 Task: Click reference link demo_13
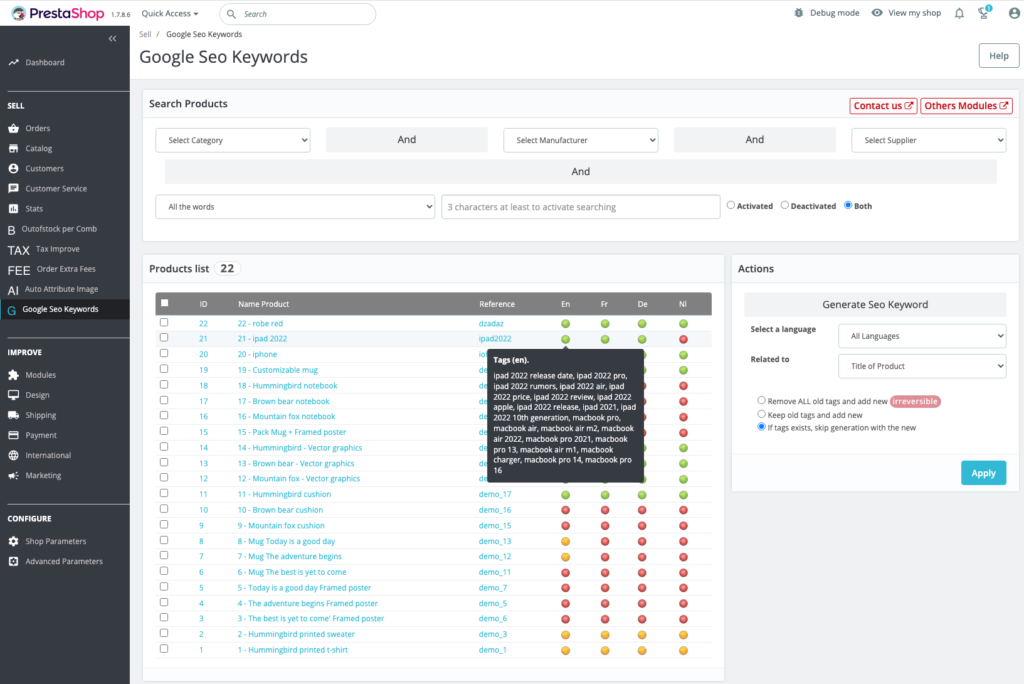(x=495, y=542)
